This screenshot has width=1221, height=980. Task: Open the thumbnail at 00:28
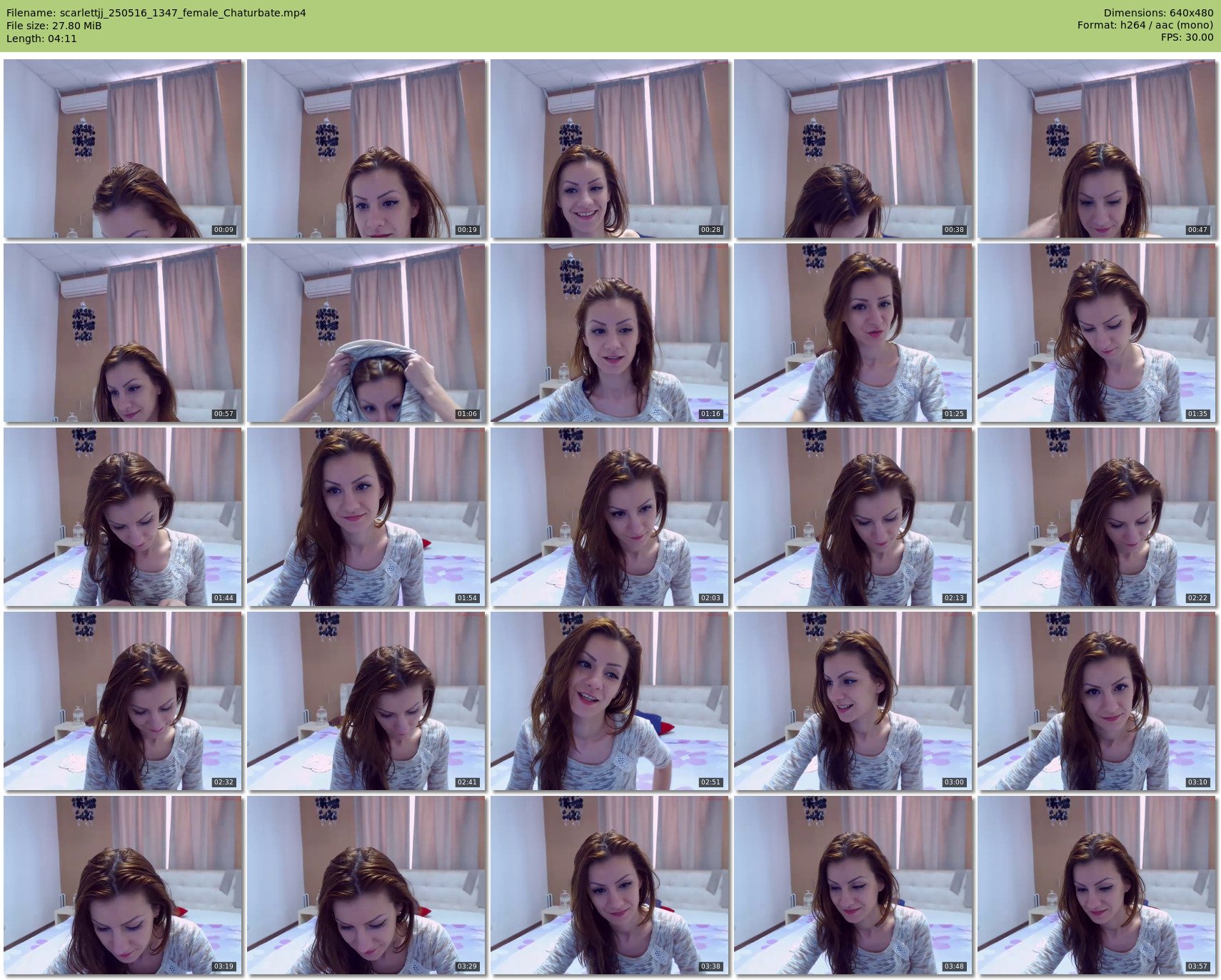click(610, 148)
